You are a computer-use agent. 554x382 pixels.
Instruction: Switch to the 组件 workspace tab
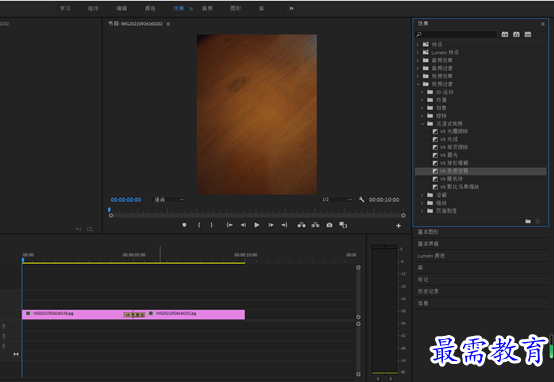click(x=93, y=8)
